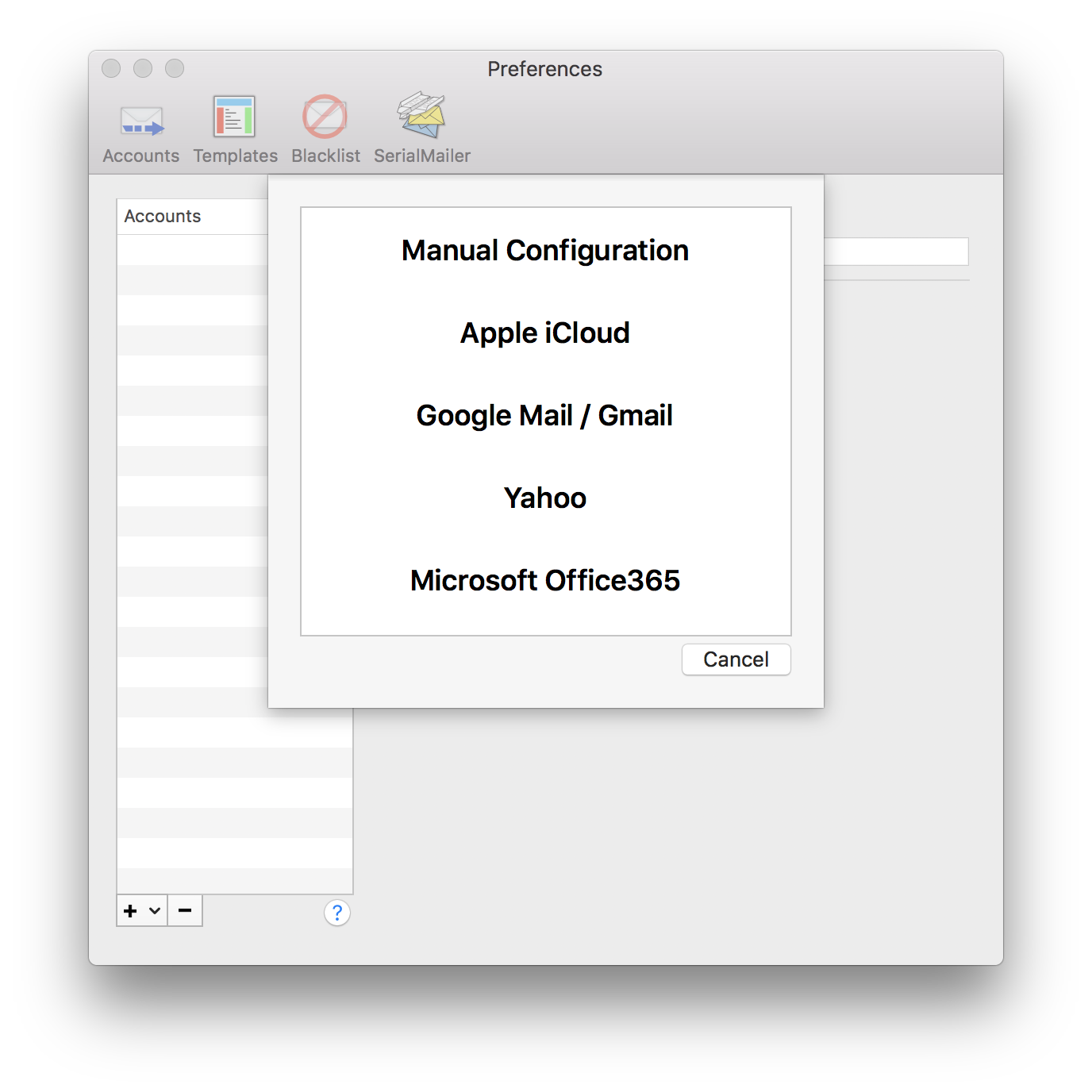Click the minus remove account button
Screen dimensions: 1092x1092
(x=185, y=911)
